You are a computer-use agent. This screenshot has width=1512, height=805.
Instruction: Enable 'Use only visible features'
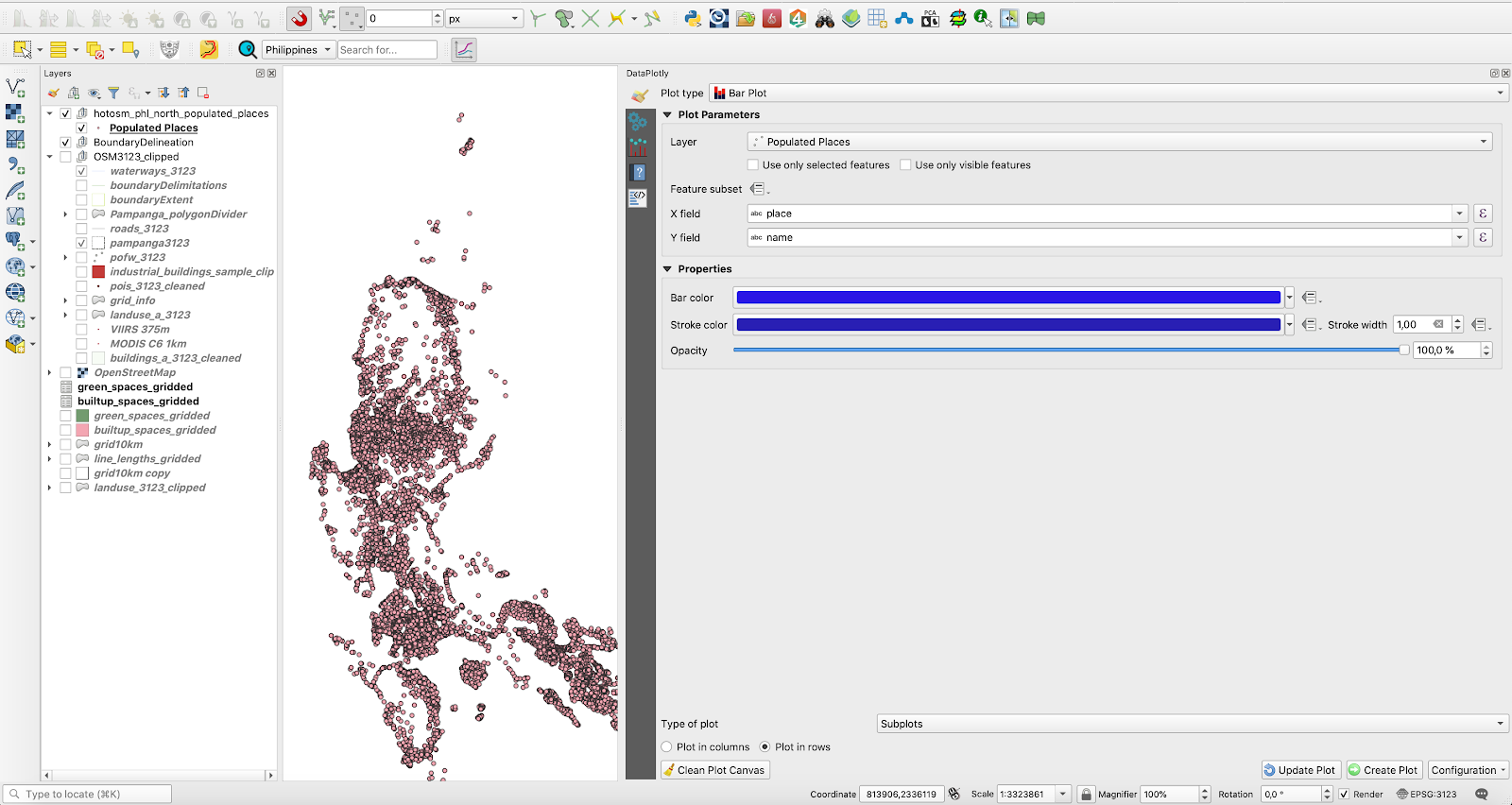[905, 165]
